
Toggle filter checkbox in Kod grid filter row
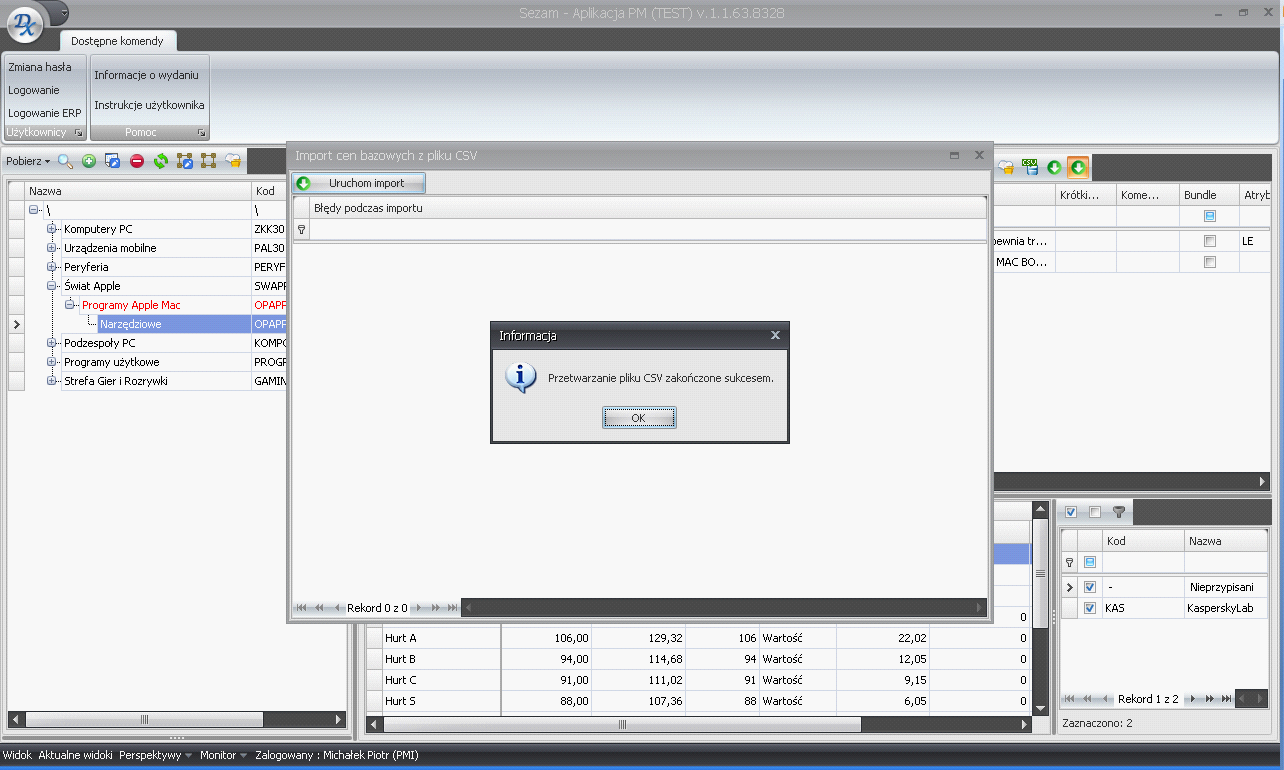(1090, 562)
